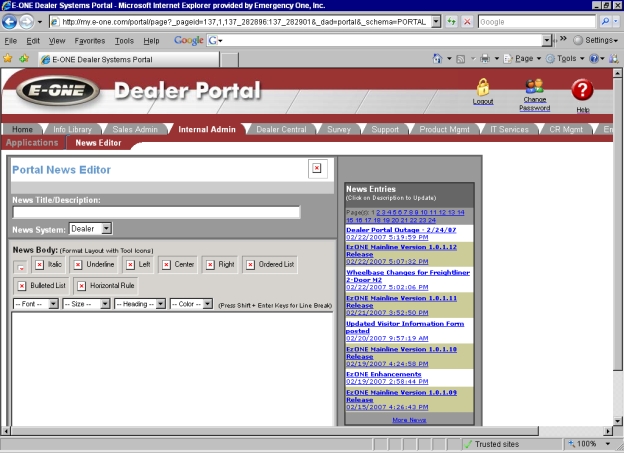The image size is (624, 453).
Task: Click the Bulleted List icon
Action: [22, 286]
